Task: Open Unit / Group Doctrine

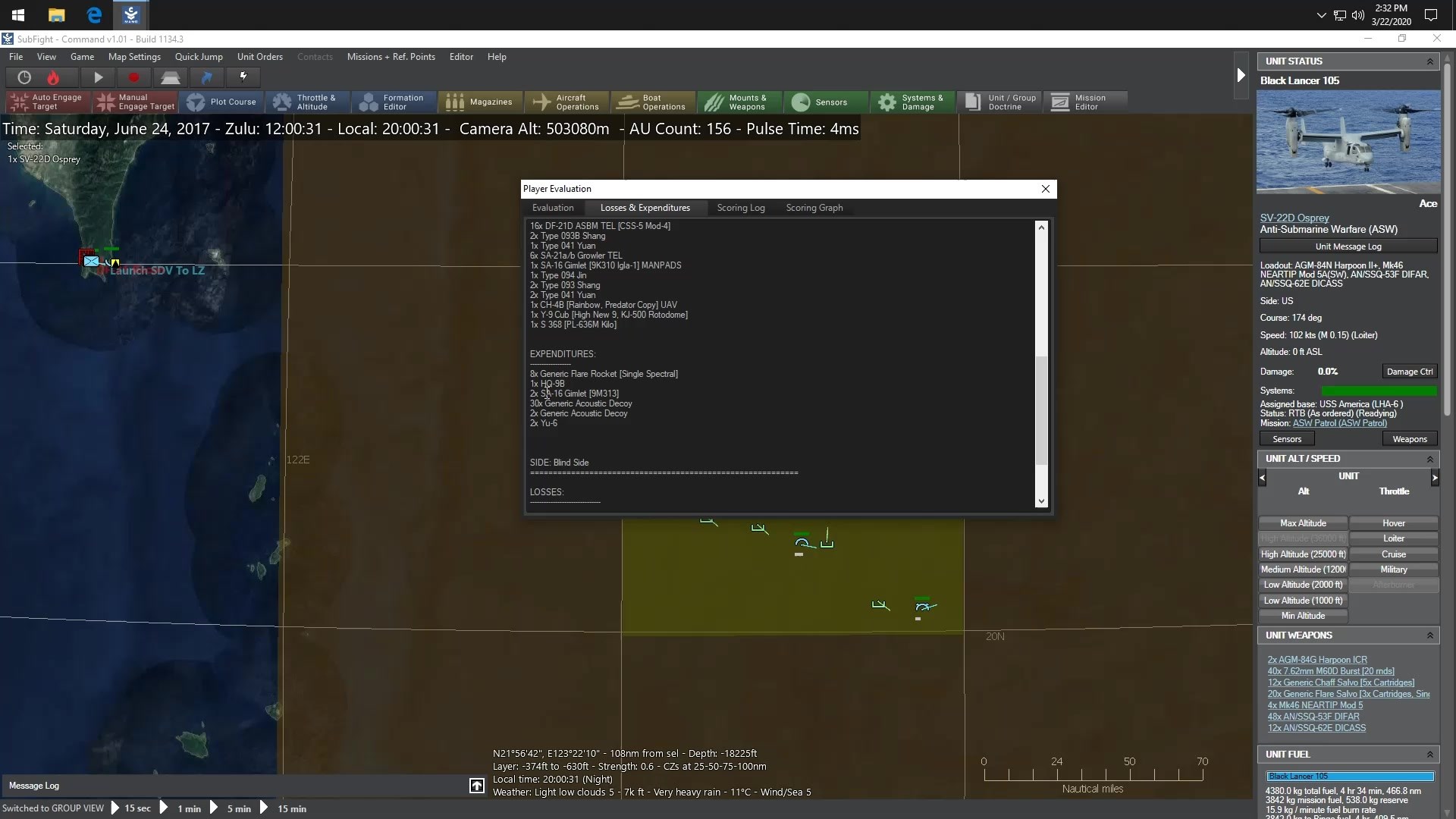Action: (x=999, y=102)
